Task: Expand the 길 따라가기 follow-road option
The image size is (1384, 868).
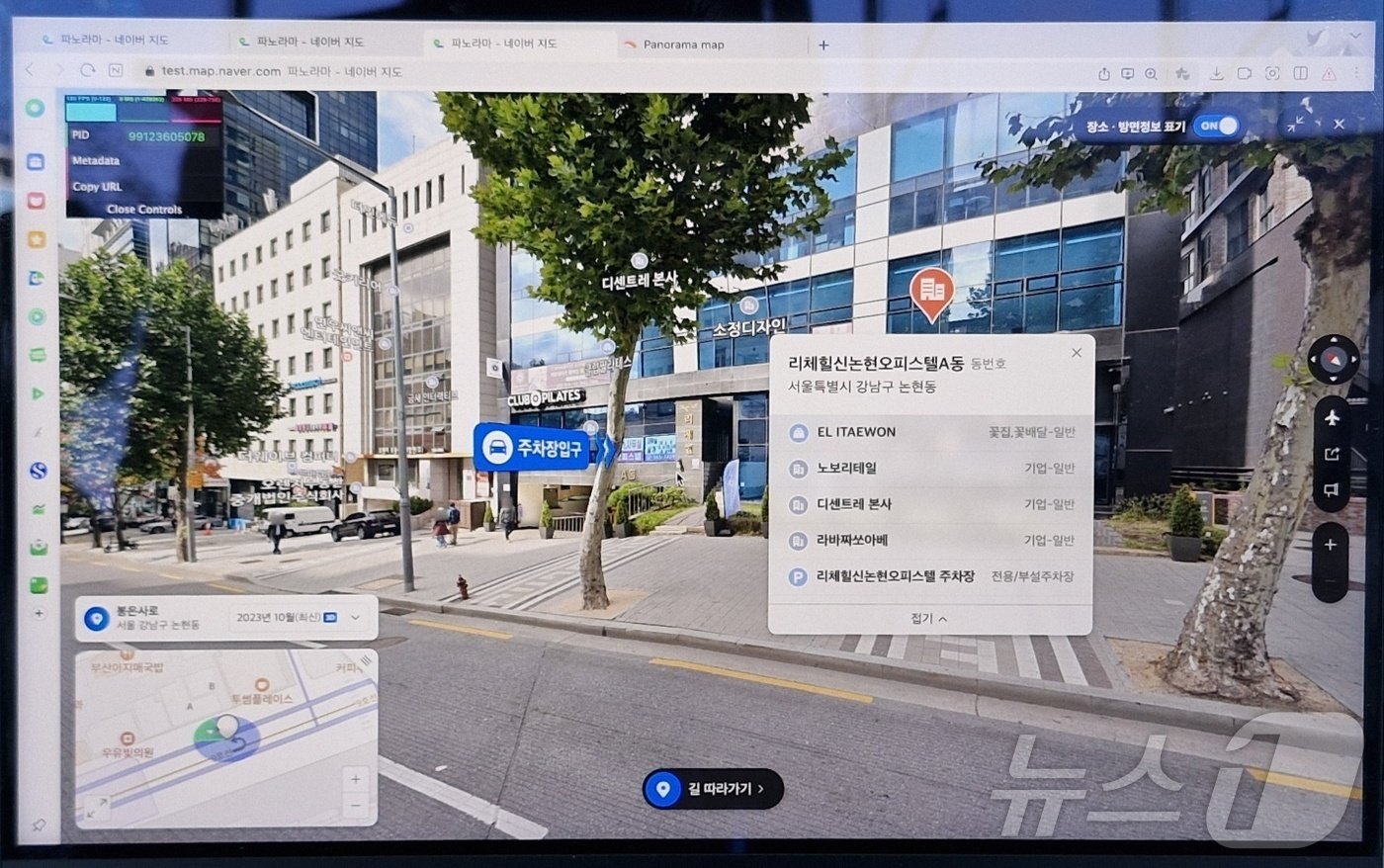Action: tap(713, 789)
